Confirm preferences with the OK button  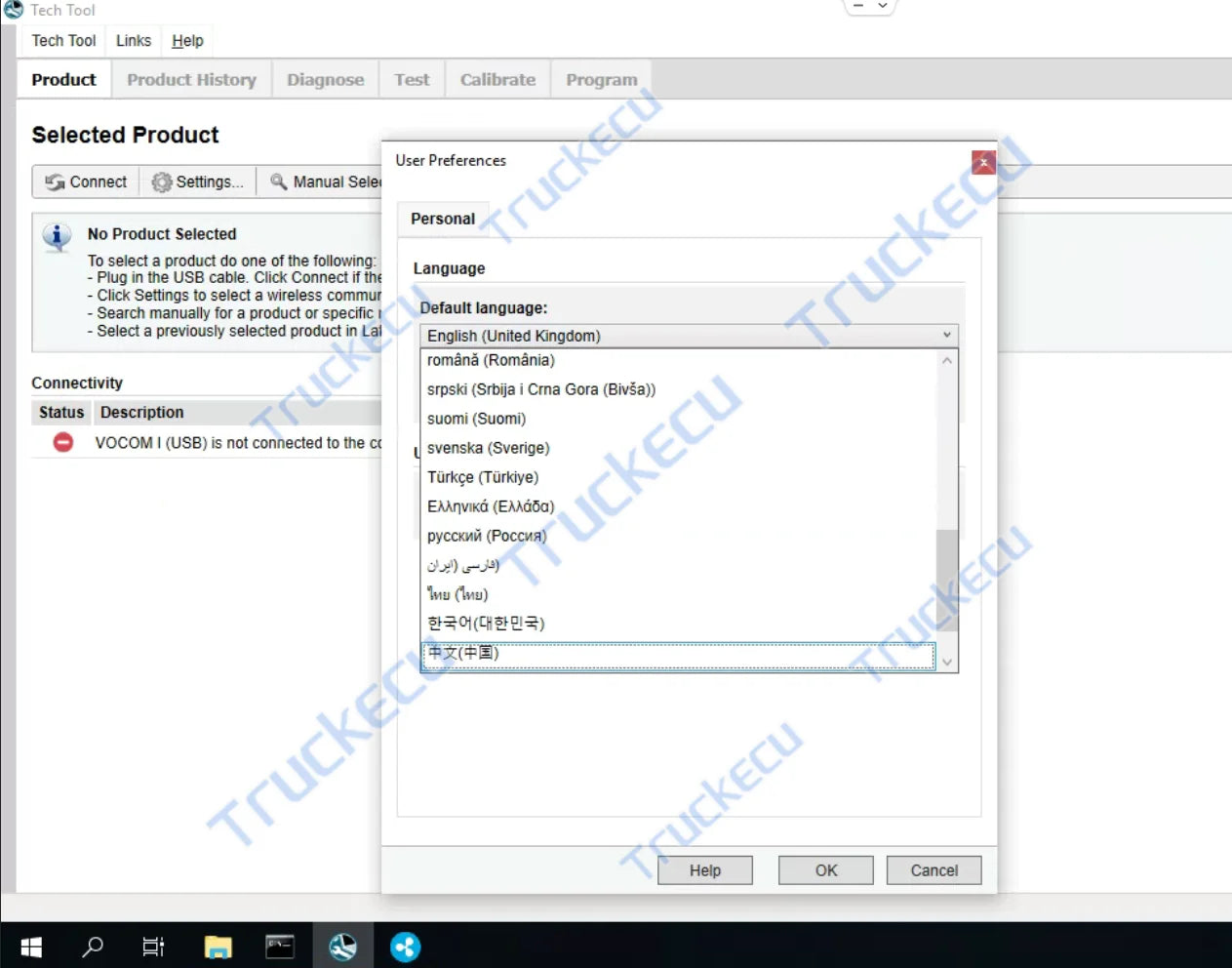[x=824, y=869]
